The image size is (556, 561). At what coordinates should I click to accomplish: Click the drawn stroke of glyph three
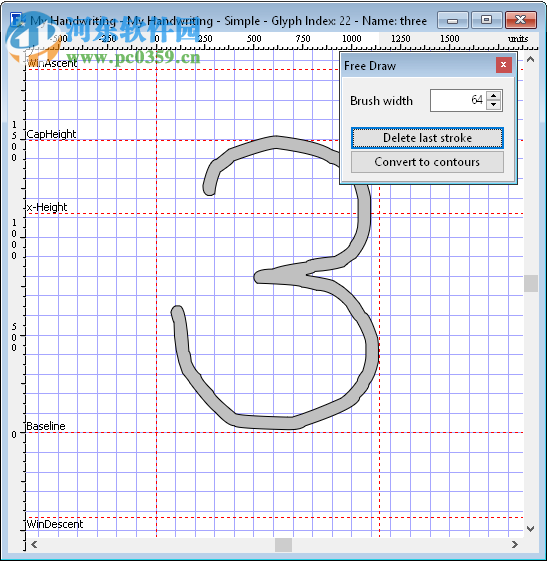[364, 211]
